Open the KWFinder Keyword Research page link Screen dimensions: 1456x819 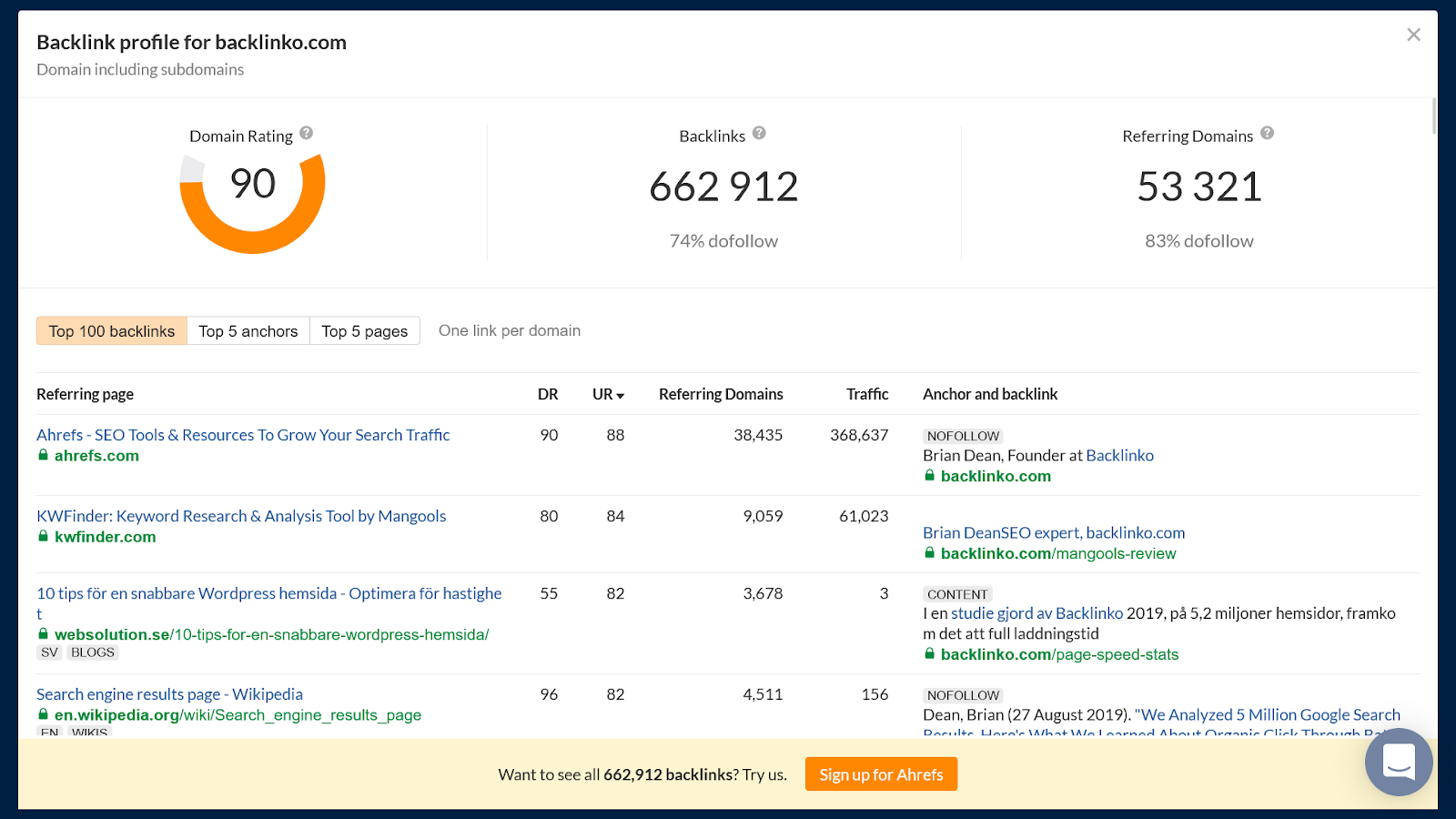tap(241, 516)
